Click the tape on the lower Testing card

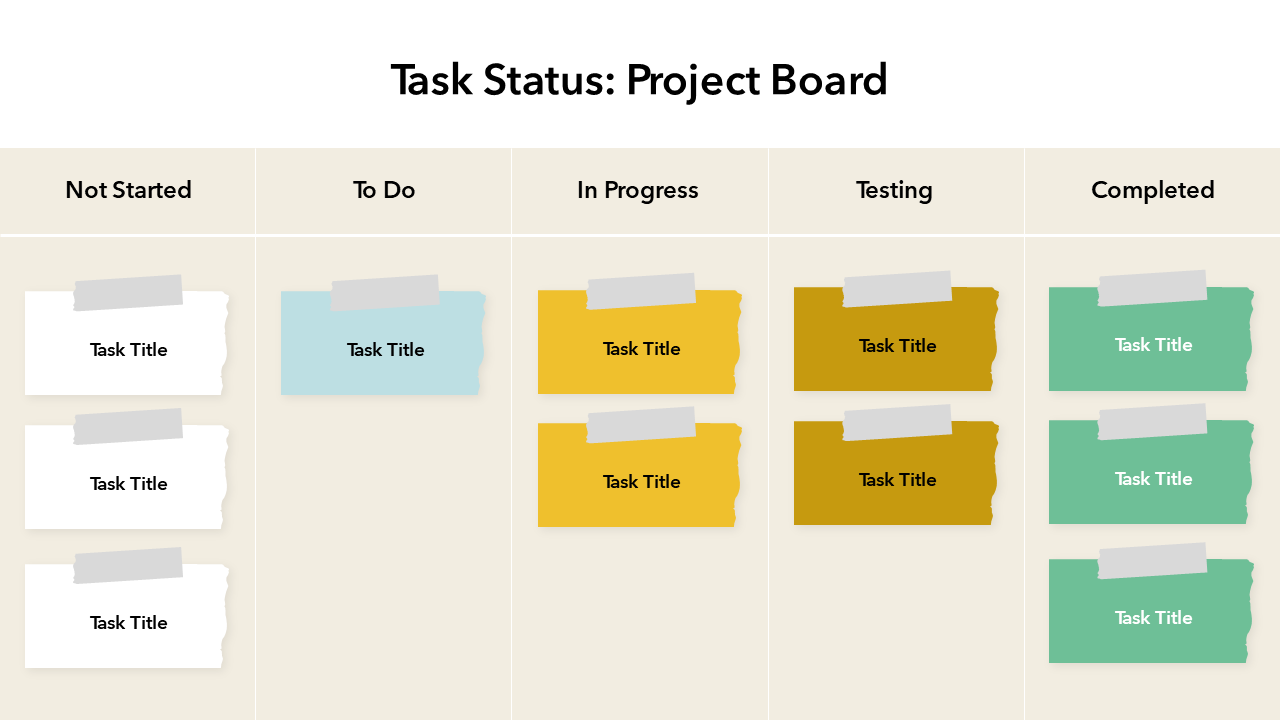(897, 423)
